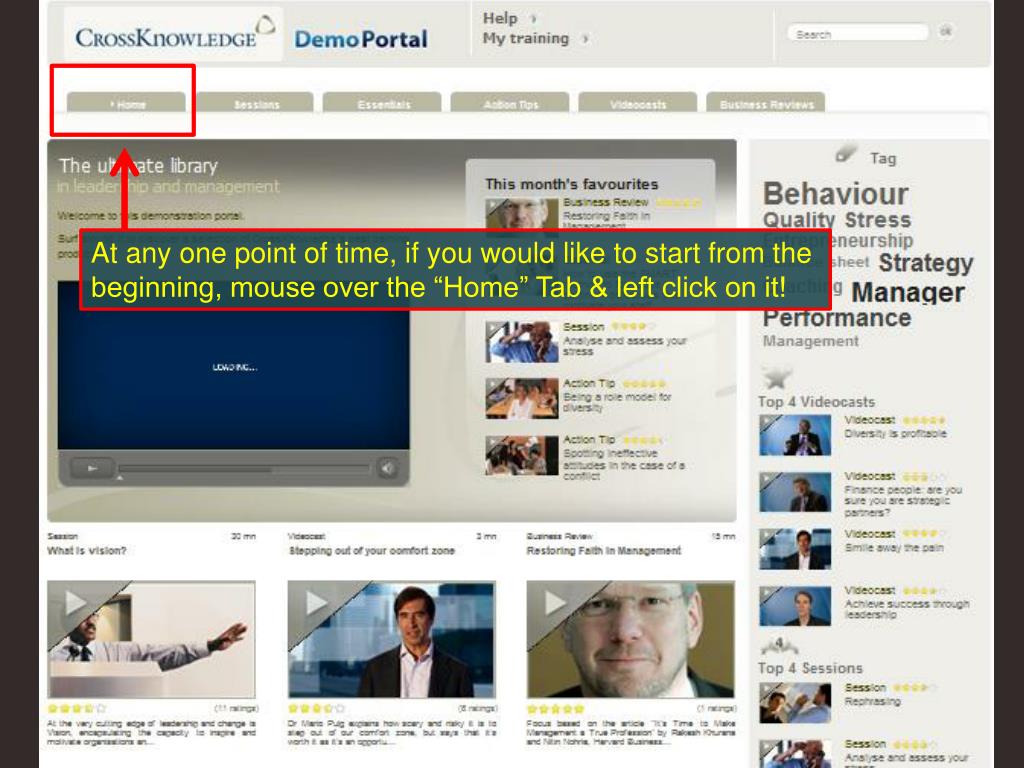Click 'Being a role model for diversity' text
This screenshot has width=1024, height=768.
pyautogui.click(x=616, y=402)
